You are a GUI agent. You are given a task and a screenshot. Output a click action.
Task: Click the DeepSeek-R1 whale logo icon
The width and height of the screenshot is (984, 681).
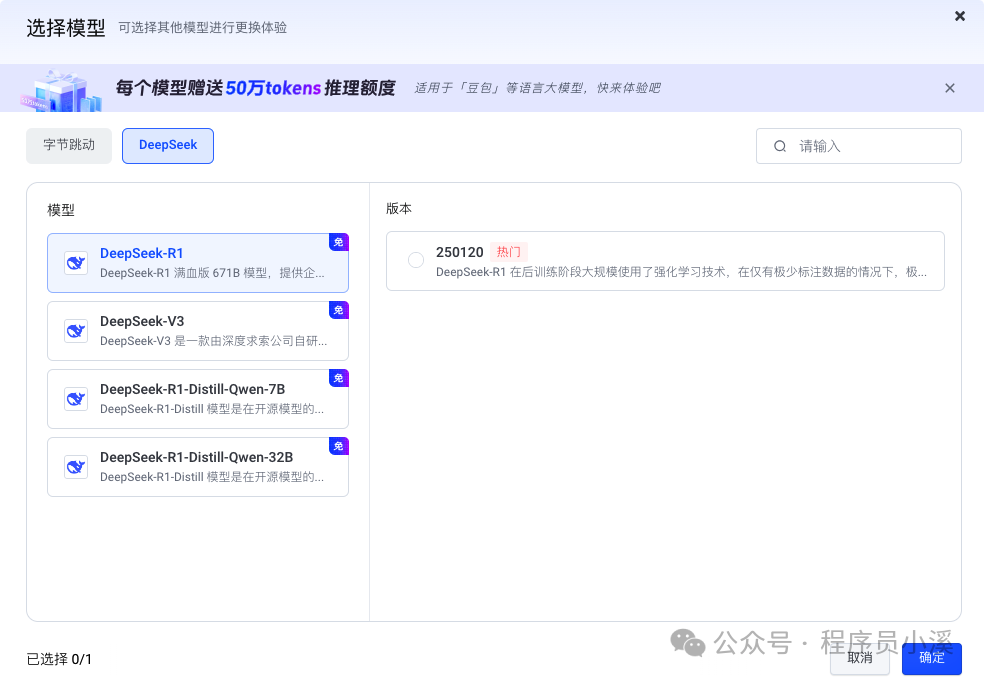point(76,262)
